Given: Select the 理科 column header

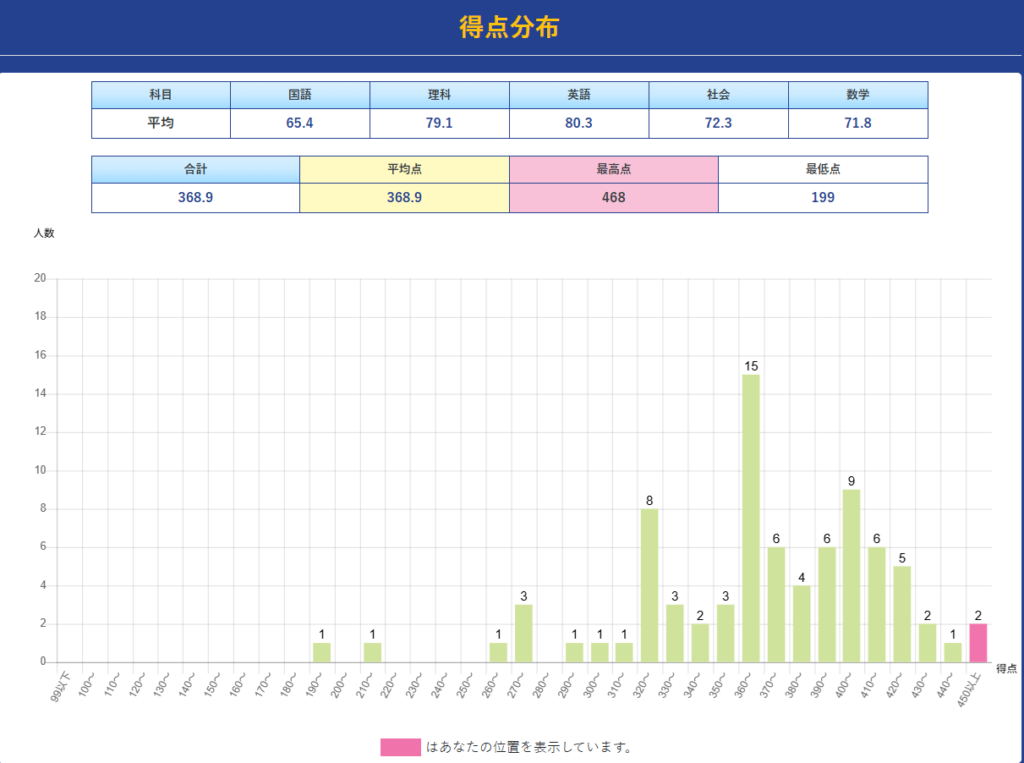Looking at the screenshot, I should pos(439,95).
